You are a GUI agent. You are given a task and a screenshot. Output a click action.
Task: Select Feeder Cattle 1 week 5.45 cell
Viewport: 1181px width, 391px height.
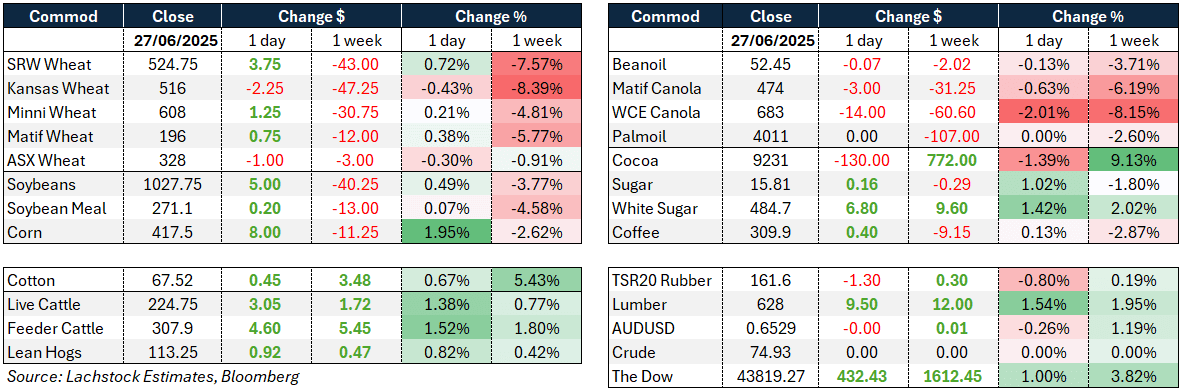pos(356,329)
